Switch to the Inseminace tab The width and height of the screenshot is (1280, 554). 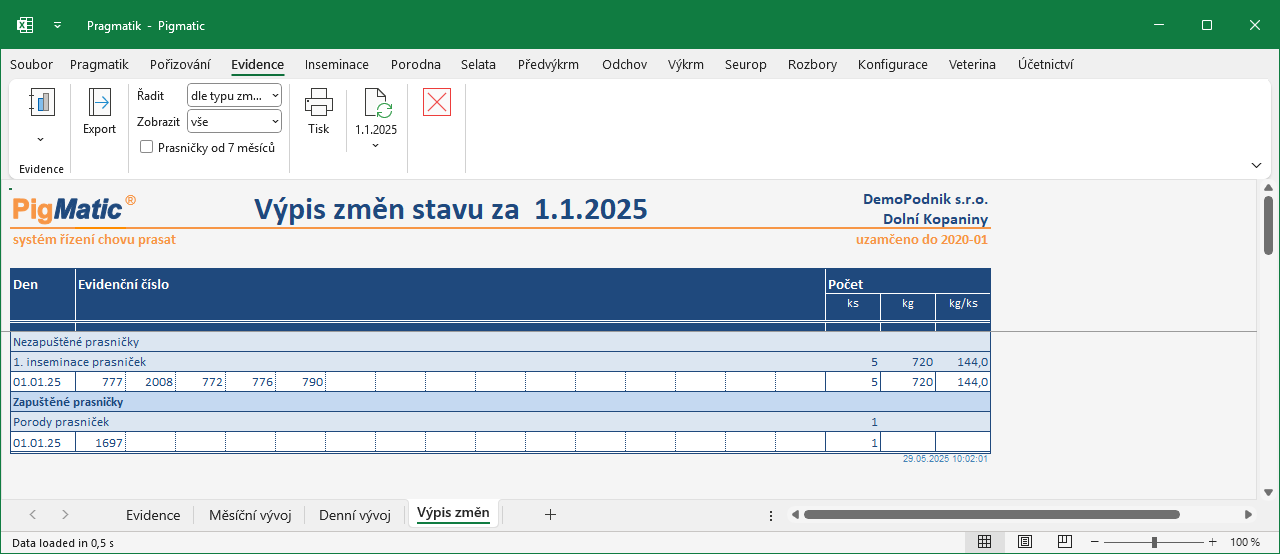[337, 64]
